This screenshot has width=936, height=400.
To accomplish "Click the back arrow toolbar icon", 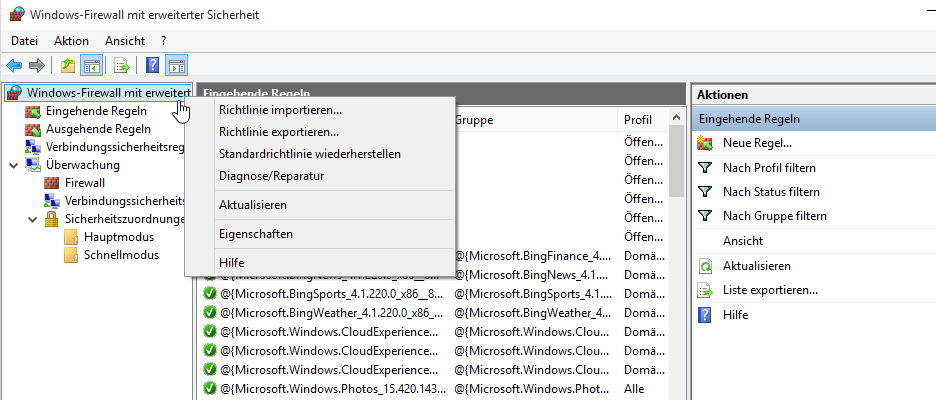I will coord(14,66).
